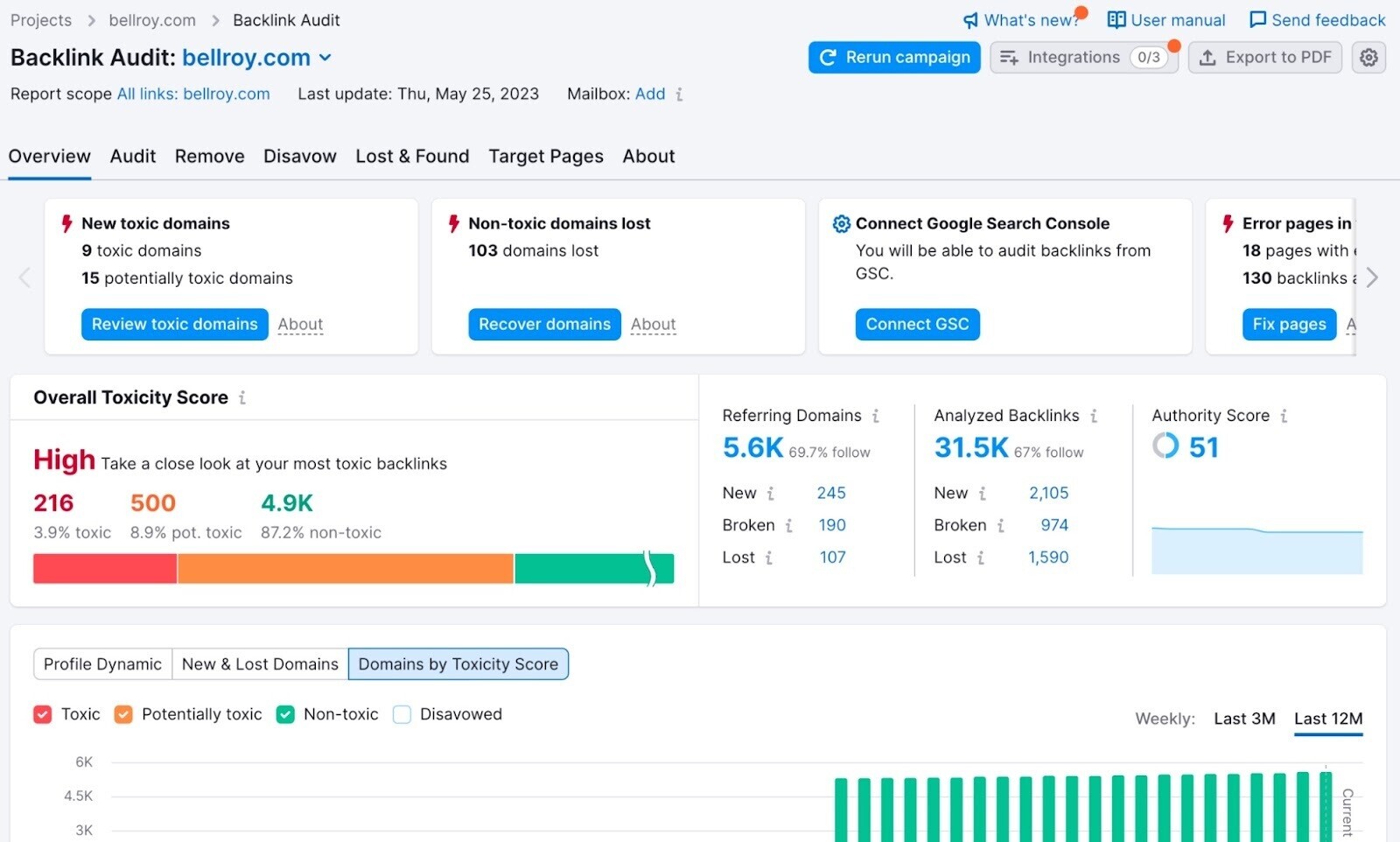Open the Integrations 0/3 menu
This screenshot has height=842, width=1400.
click(x=1084, y=58)
